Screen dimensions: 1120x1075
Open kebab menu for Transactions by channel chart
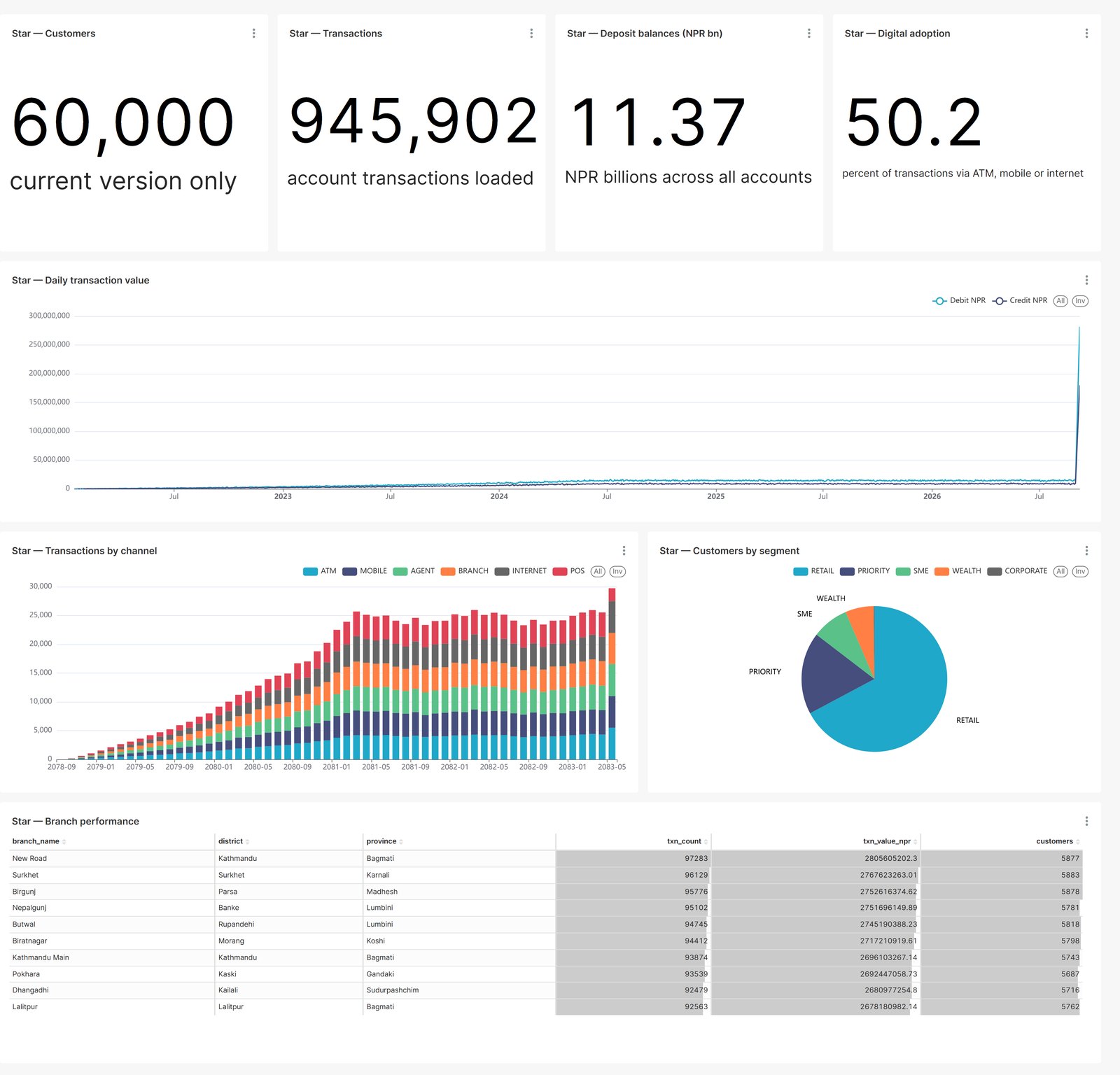(x=624, y=551)
